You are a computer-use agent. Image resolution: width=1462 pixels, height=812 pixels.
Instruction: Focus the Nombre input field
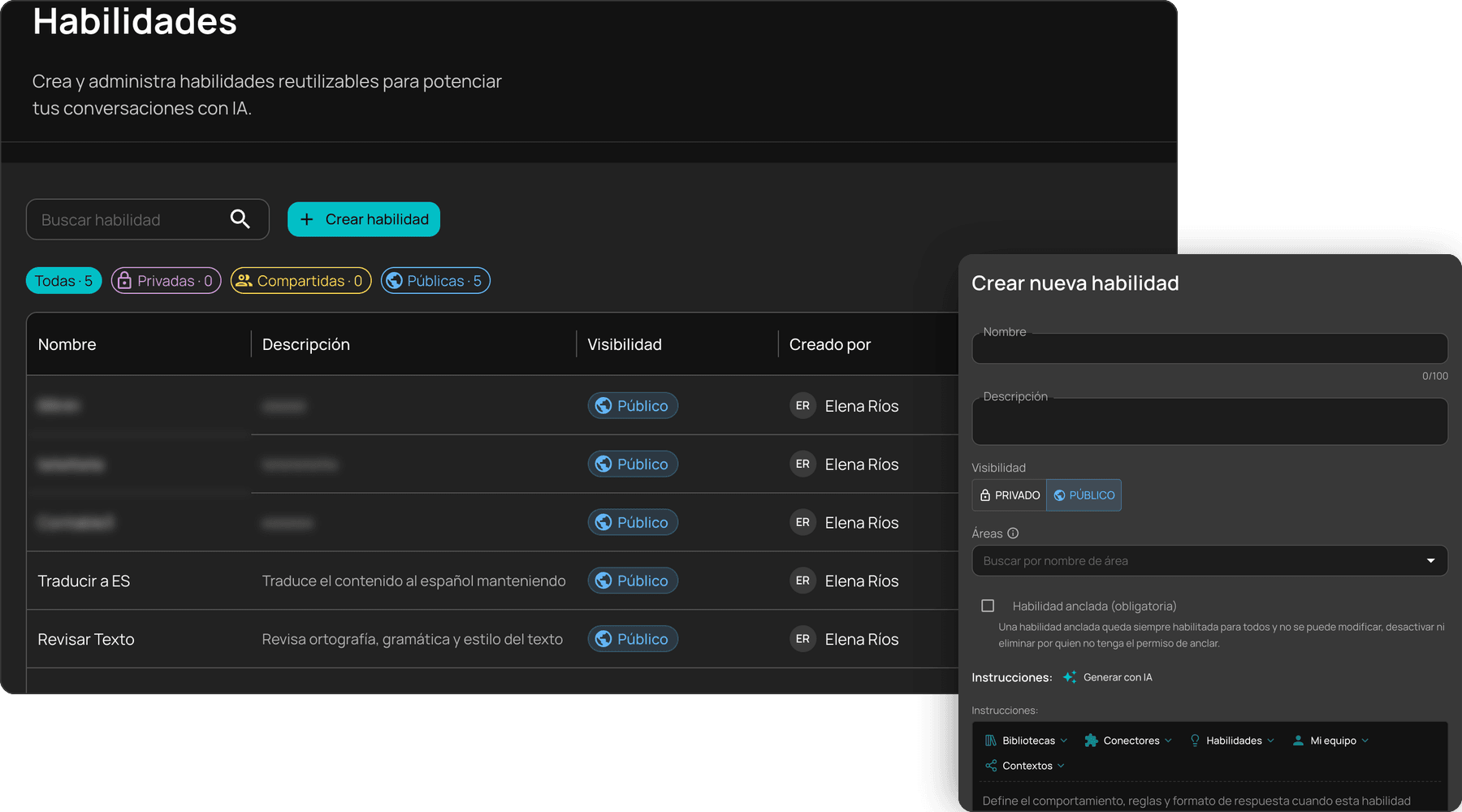click(1209, 348)
